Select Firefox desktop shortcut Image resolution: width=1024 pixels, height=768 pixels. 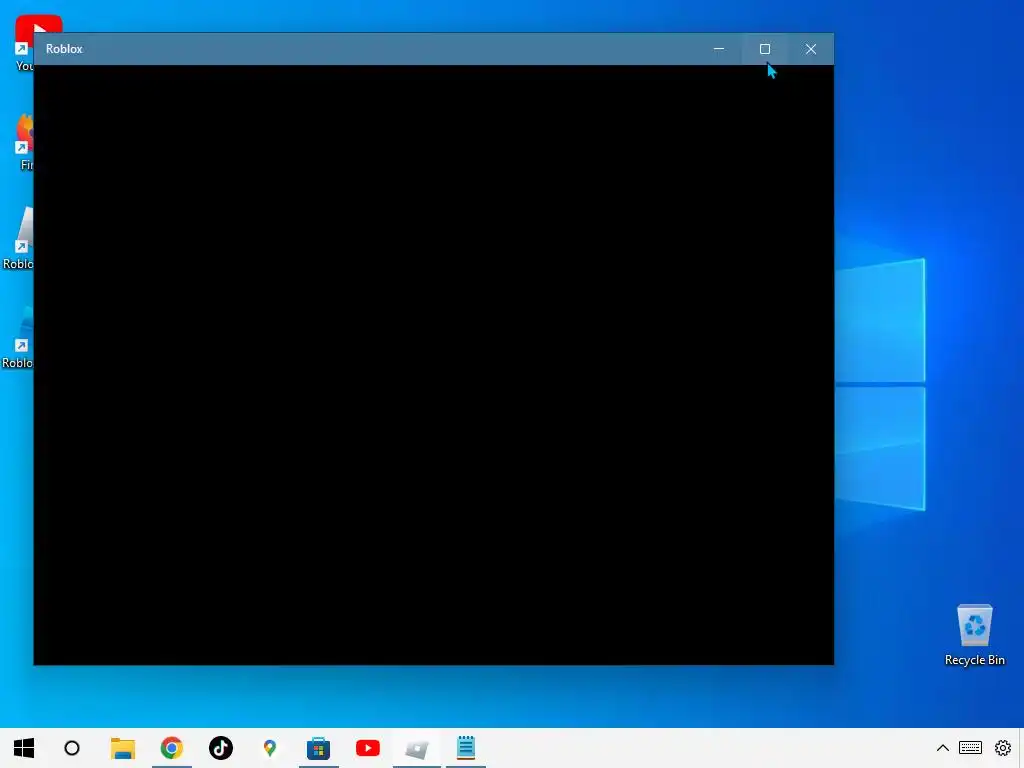tap(25, 142)
